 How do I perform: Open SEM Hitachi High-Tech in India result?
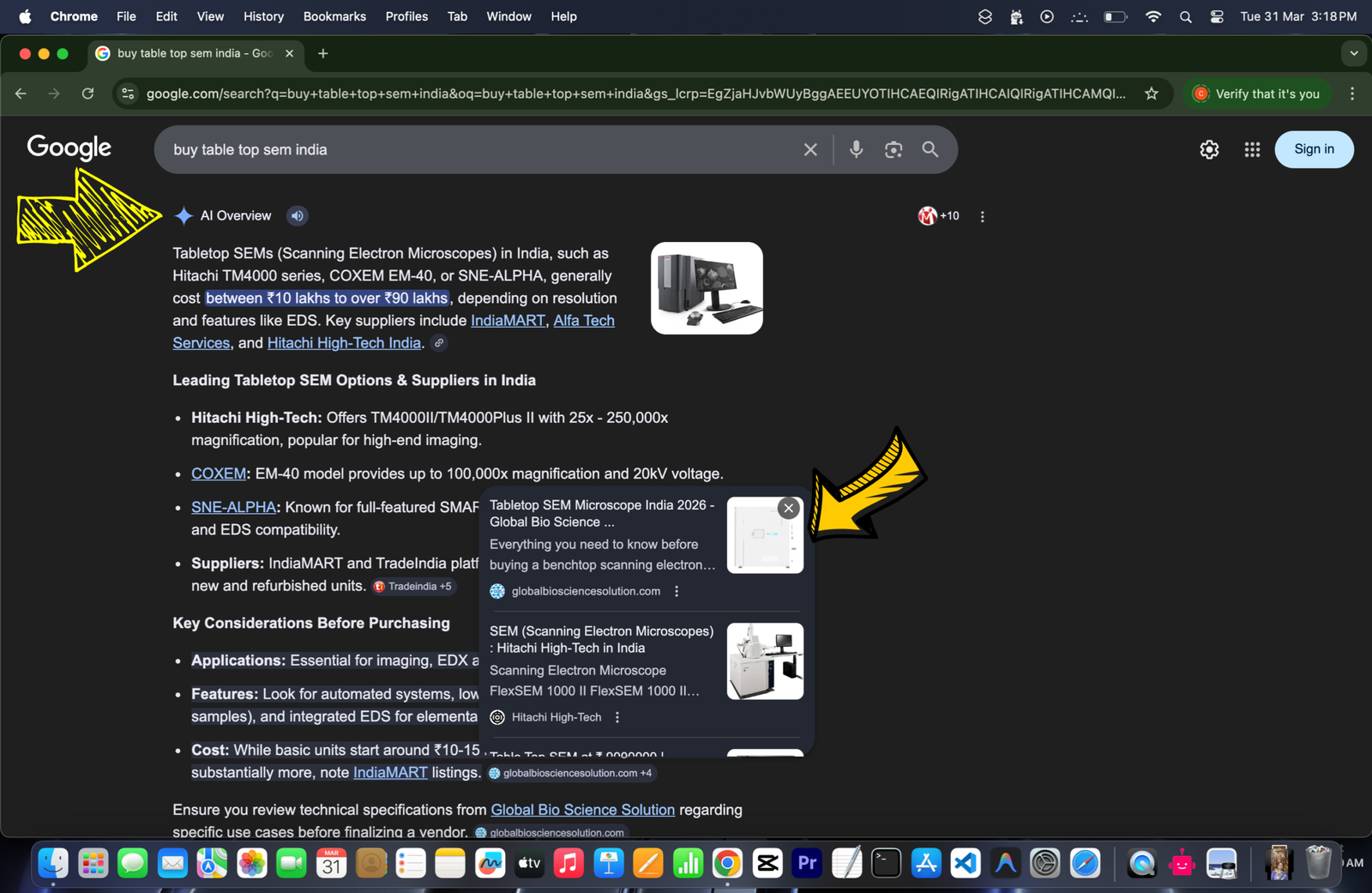pyautogui.click(x=601, y=639)
